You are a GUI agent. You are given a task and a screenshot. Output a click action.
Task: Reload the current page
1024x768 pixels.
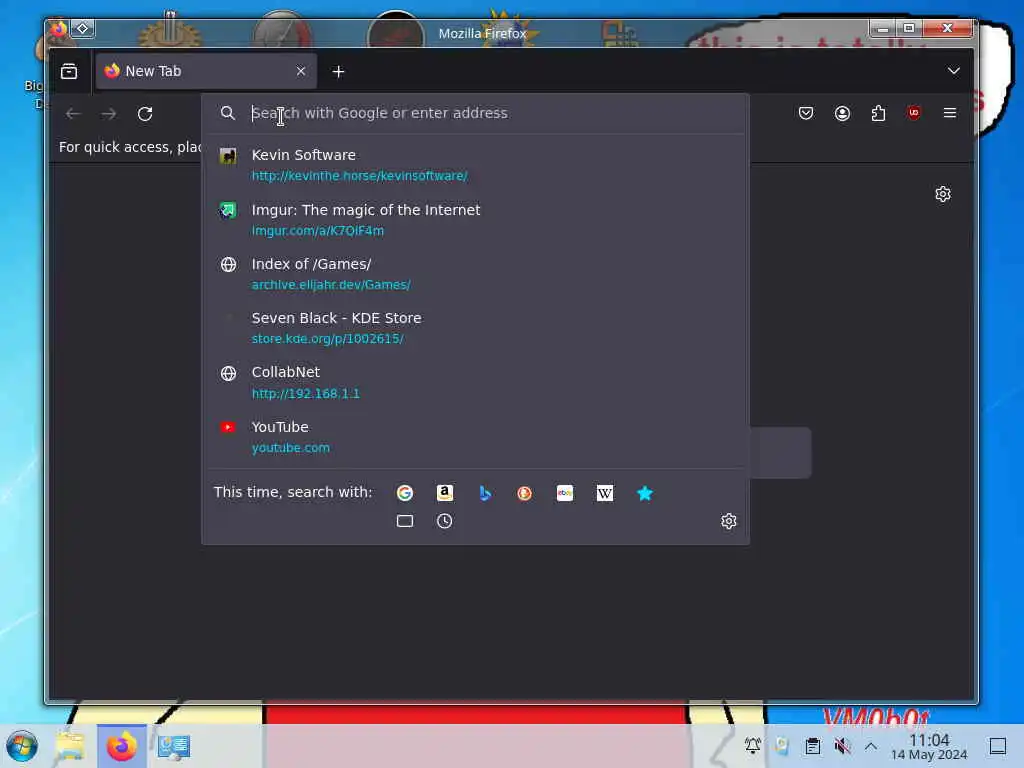145,114
